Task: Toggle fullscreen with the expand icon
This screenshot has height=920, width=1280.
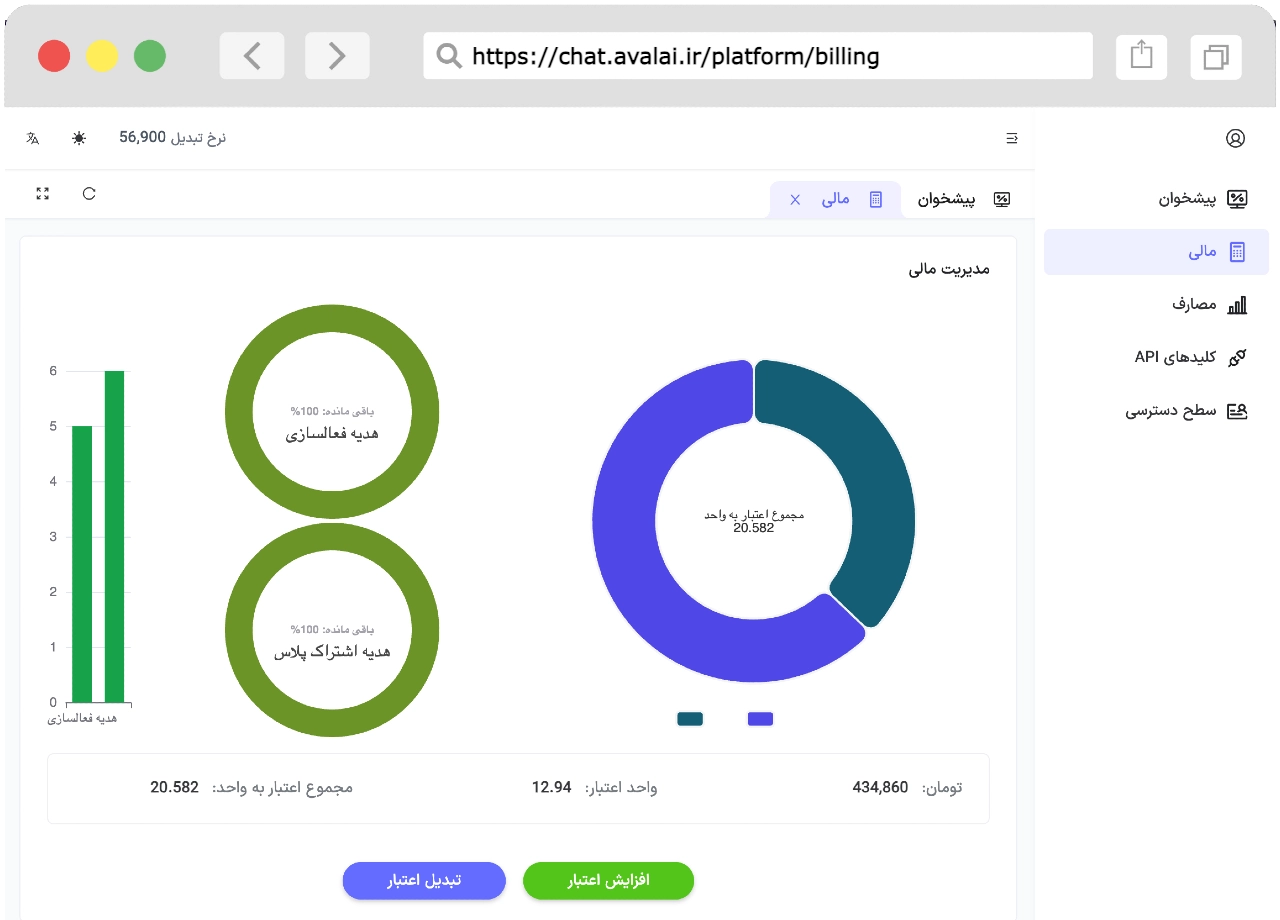Action: click(x=42, y=194)
